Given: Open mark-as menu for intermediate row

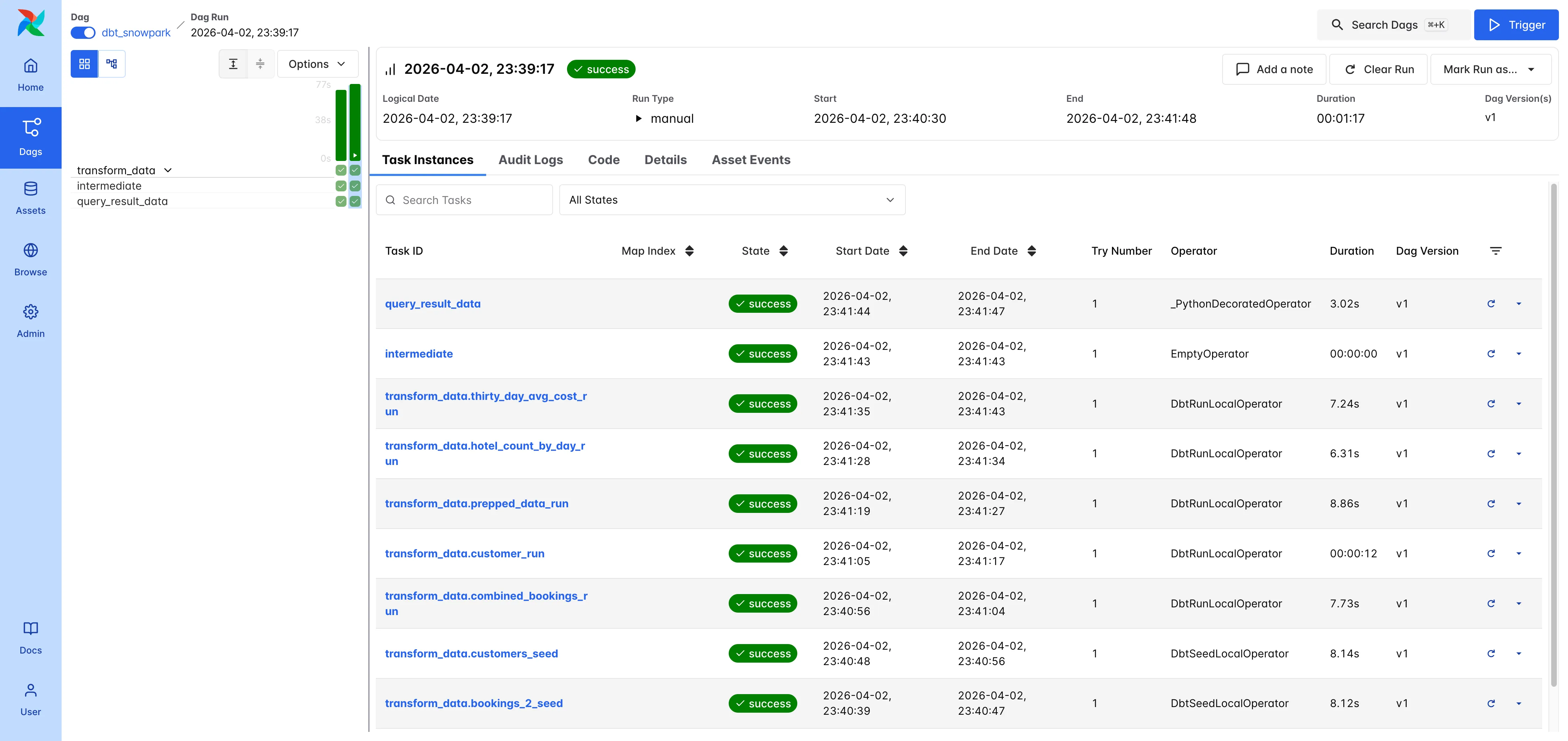Looking at the screenshot, I should (x=1519, y=353).
